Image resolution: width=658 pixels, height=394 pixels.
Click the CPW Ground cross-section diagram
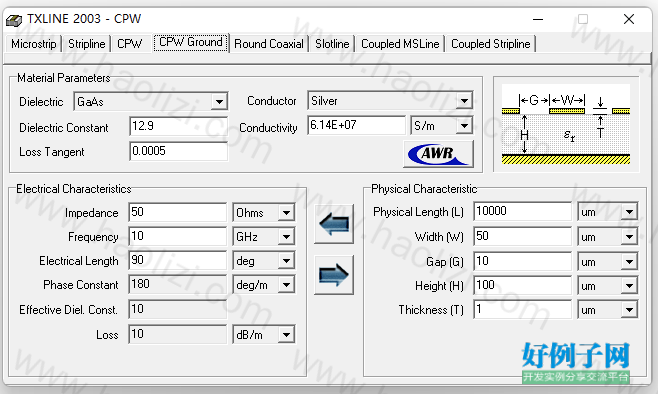click(566, 124)
